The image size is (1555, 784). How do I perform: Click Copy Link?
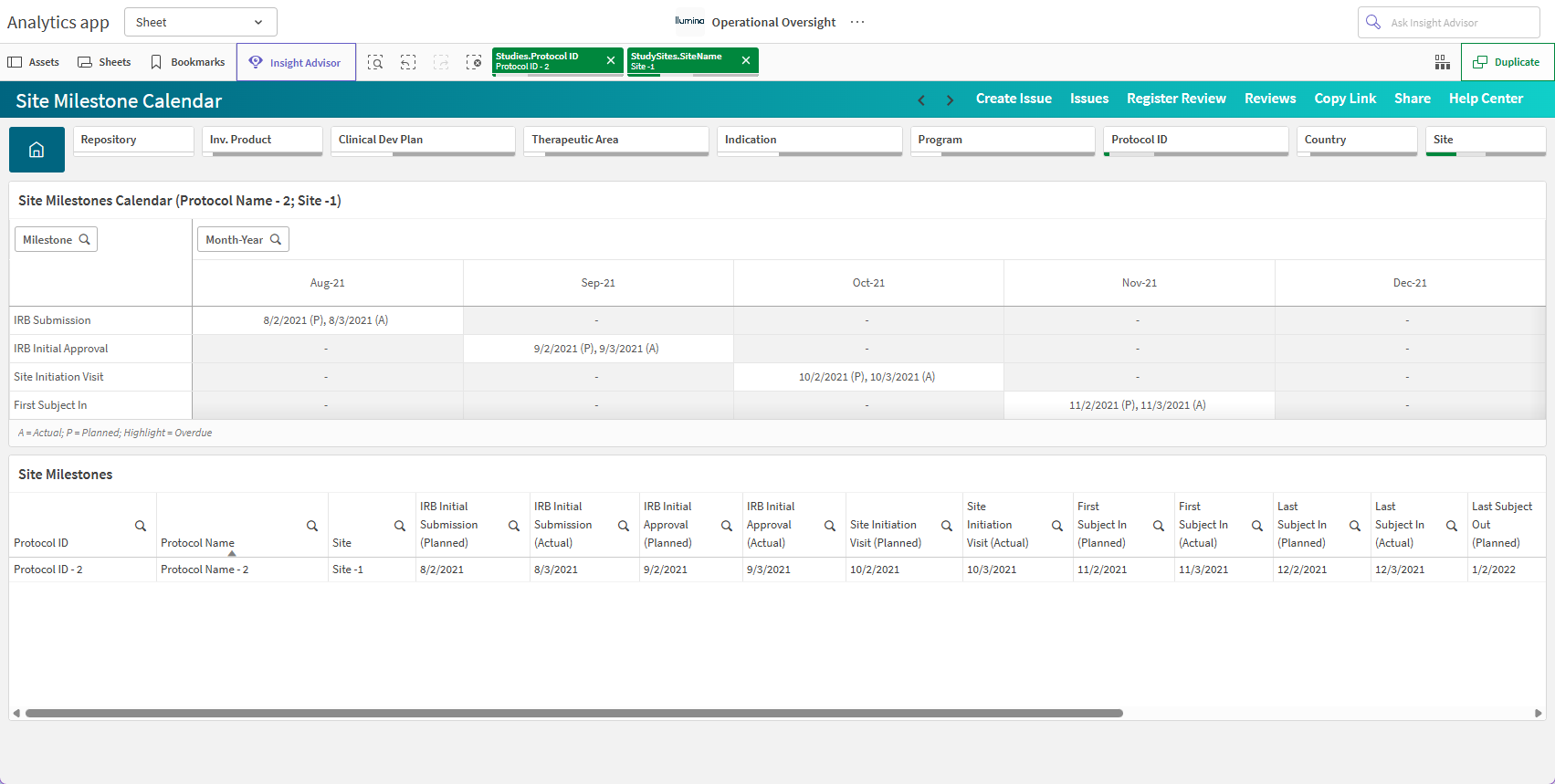(x=1345, y=99)
